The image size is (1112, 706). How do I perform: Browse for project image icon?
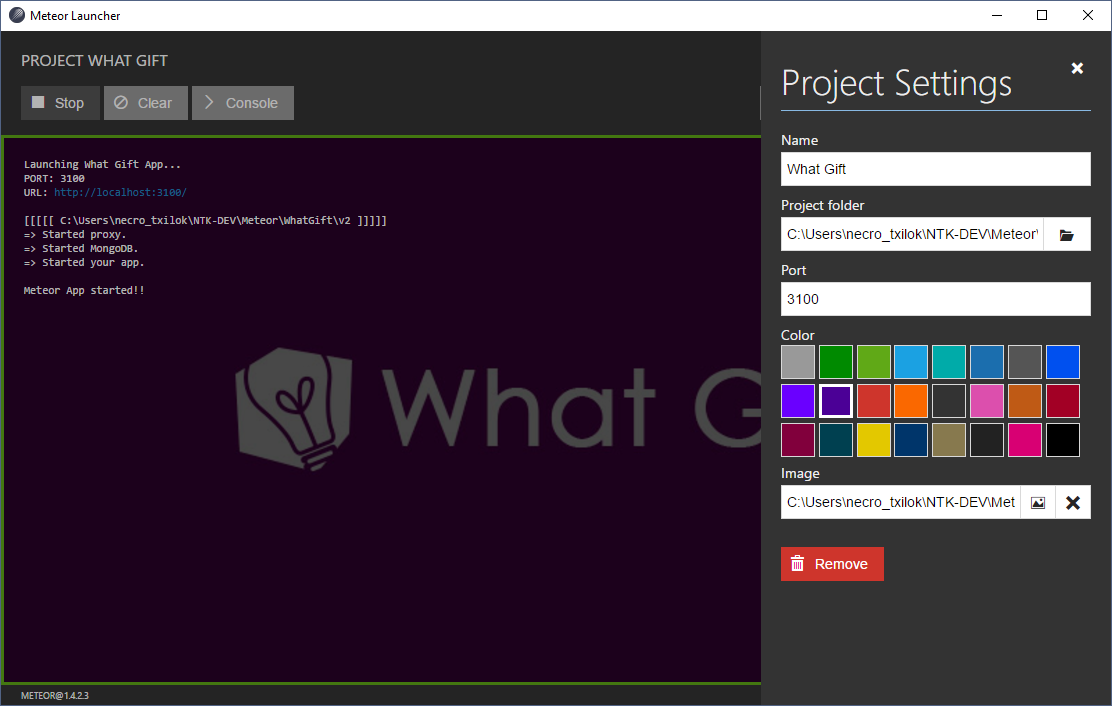[x=1038, y=503]
